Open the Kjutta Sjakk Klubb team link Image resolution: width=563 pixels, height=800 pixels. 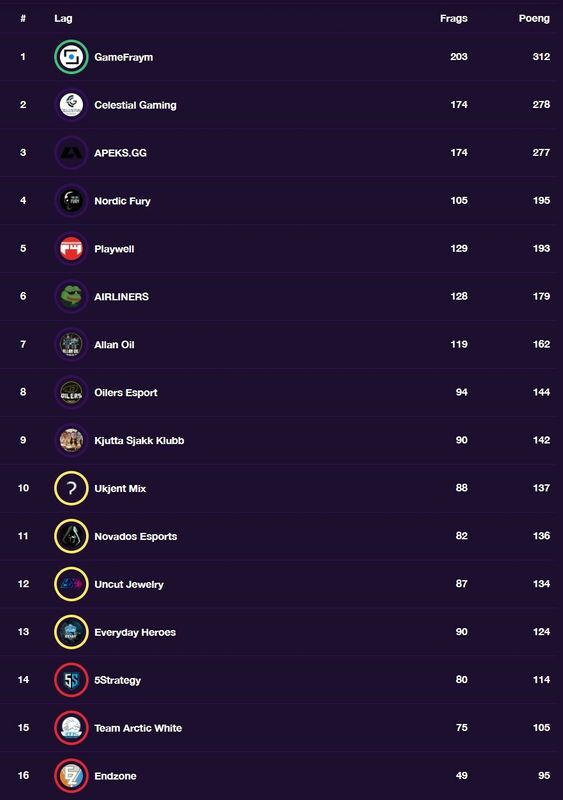tap(139, 440)
